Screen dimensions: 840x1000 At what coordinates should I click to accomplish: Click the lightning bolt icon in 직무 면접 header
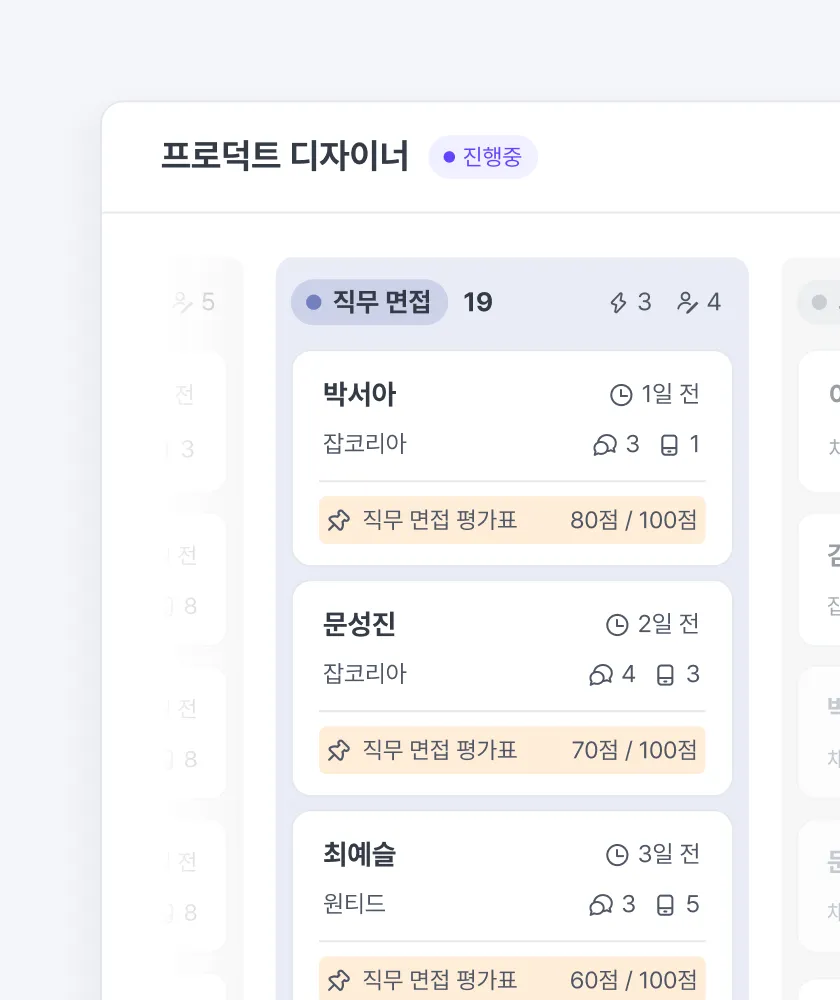coord(618,302)
